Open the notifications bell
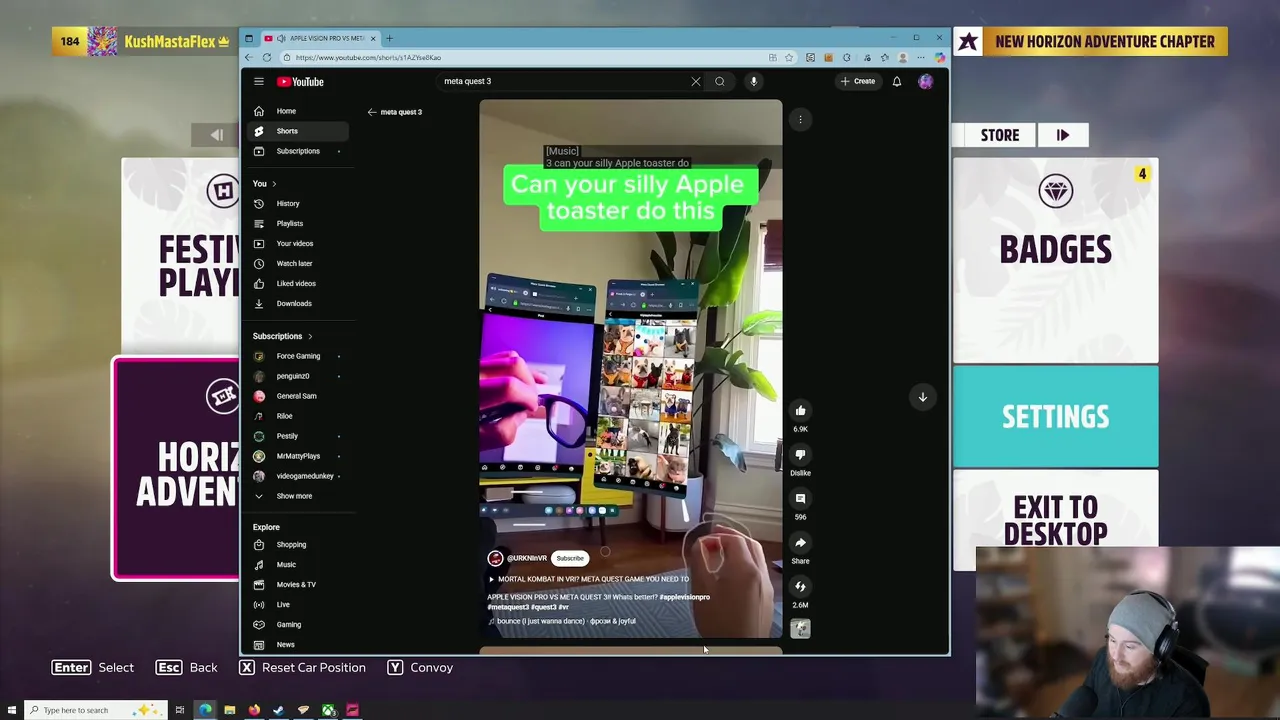1280x720 pixels. point(897,81)
